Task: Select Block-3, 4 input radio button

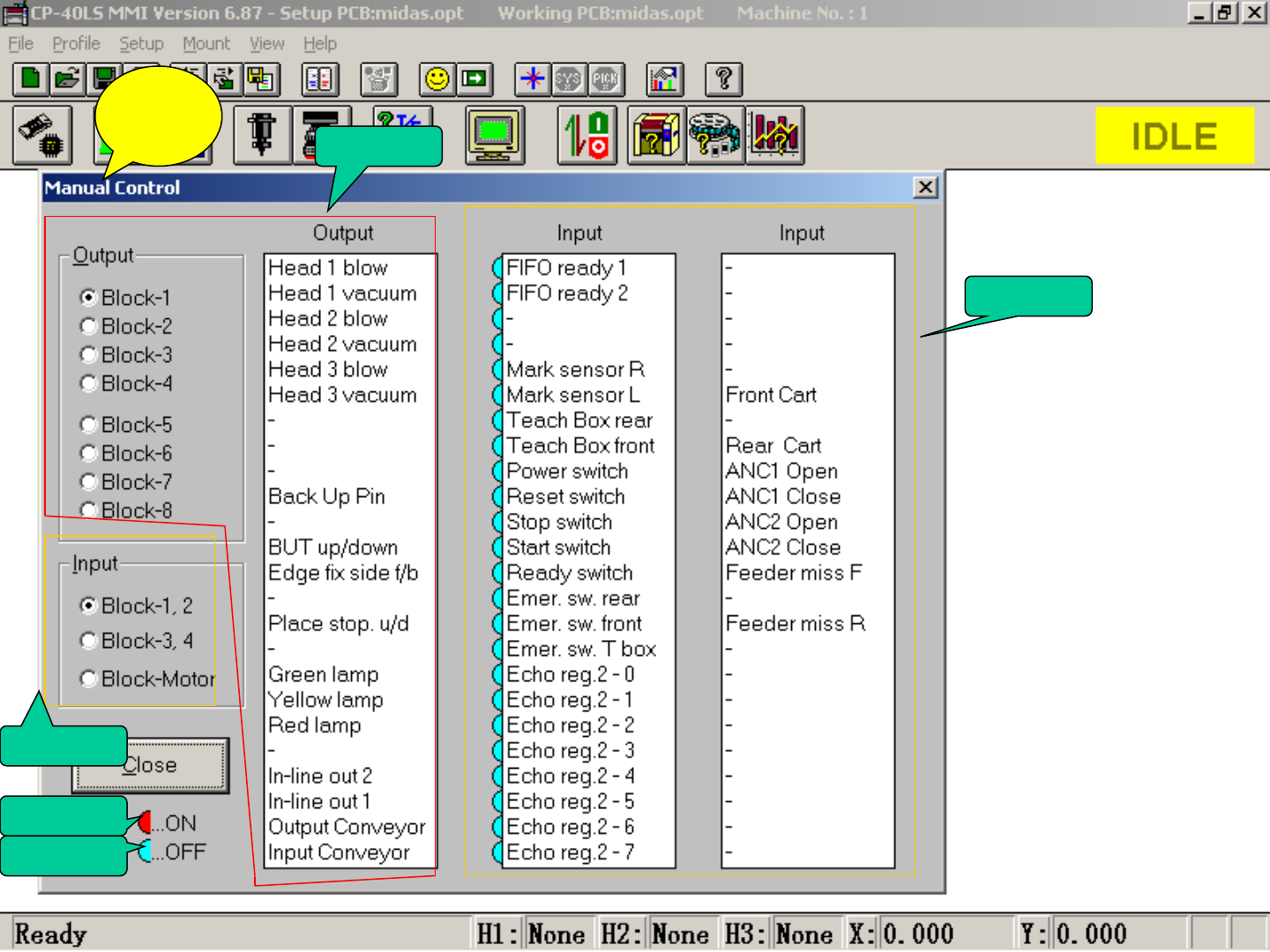Action: pos(88,641)
